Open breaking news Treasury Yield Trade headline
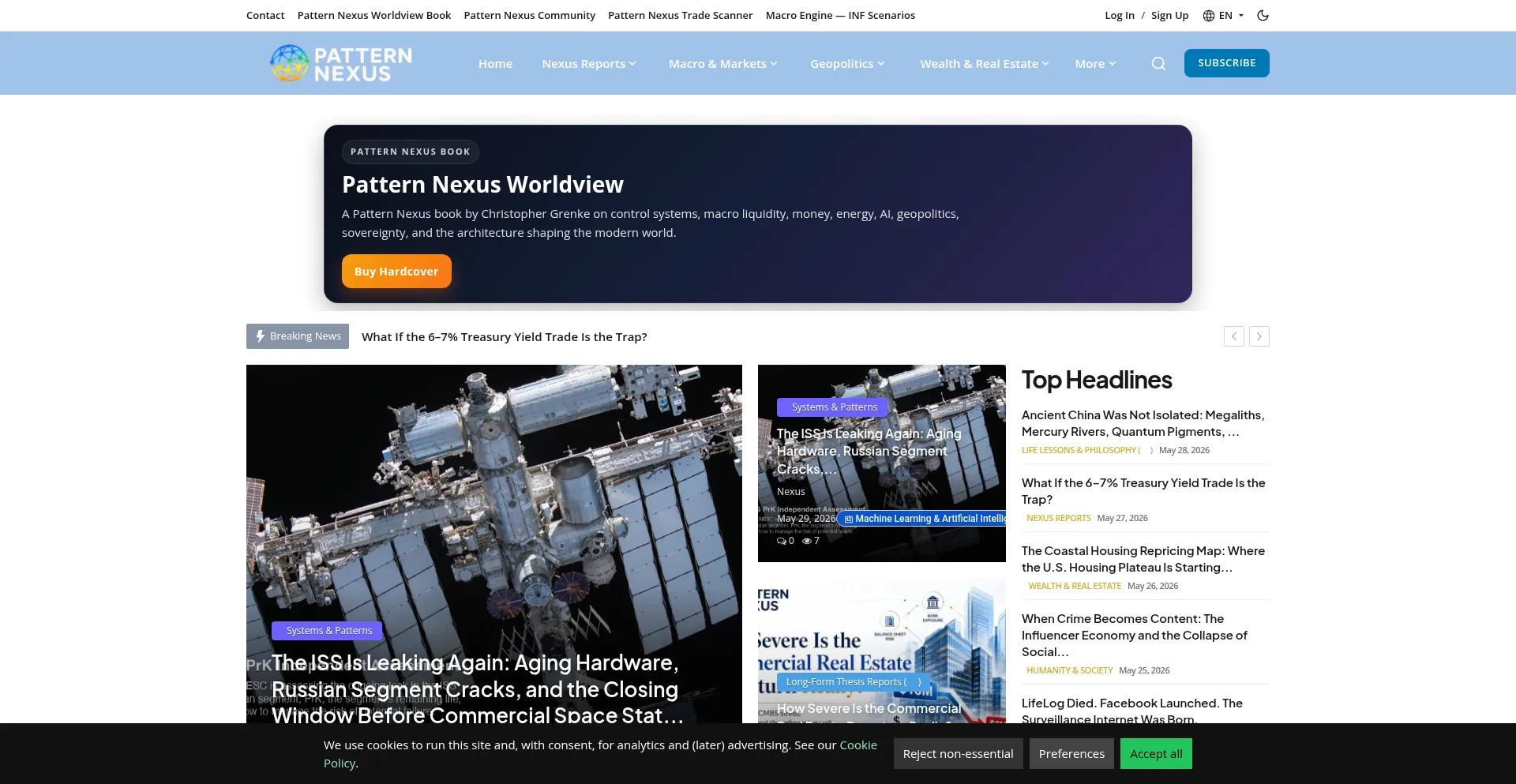Image resolution: width=1516 pixels, height=784 pixels. point(505,337)
